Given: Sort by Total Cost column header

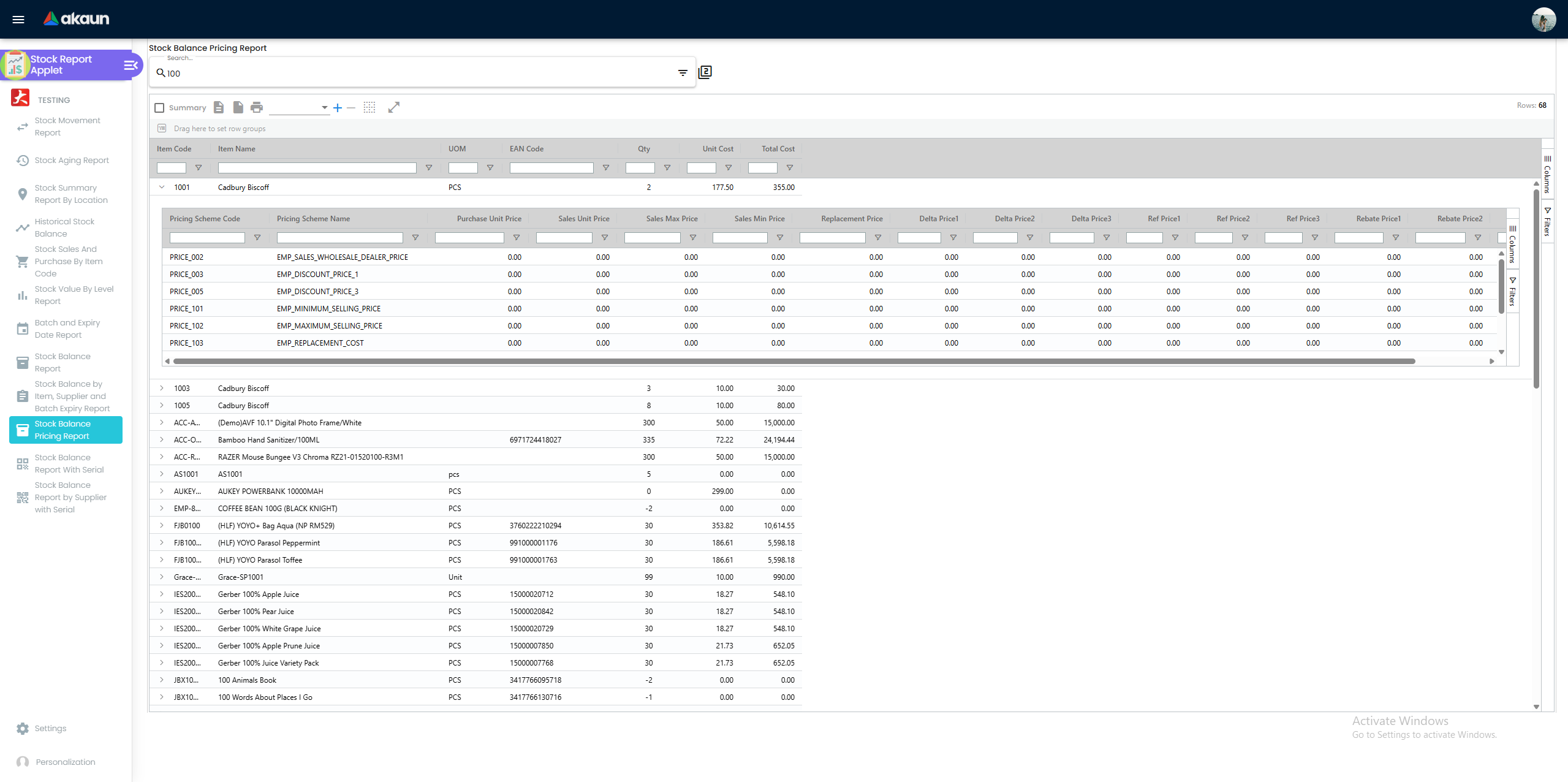Looking at the screenshot, I should click(x=778, y=149).
